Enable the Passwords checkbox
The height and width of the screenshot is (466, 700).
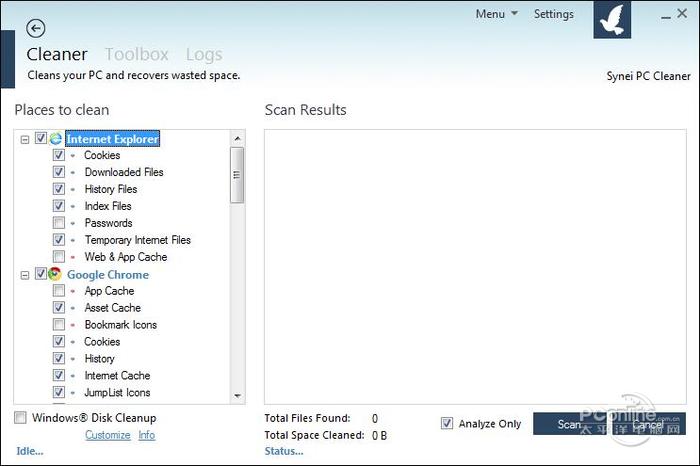[x=58, y=223]
